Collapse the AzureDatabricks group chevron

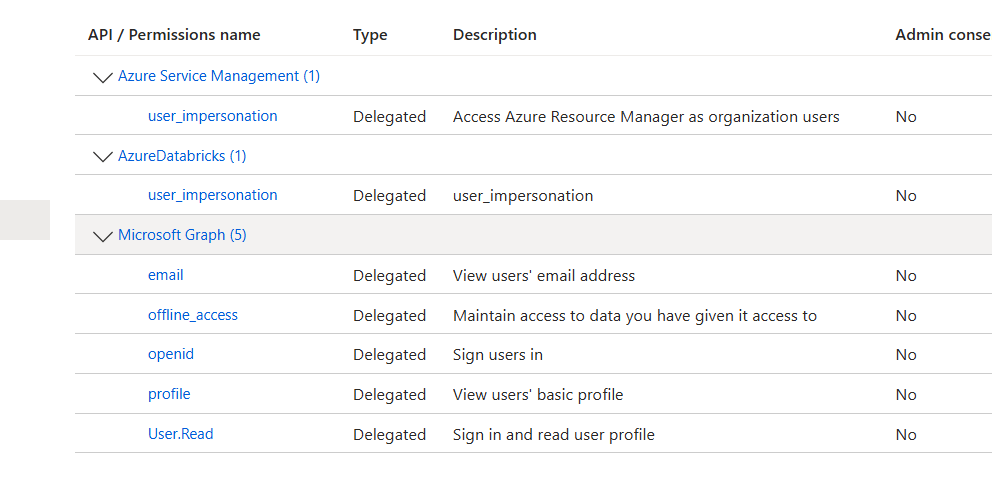102,156
